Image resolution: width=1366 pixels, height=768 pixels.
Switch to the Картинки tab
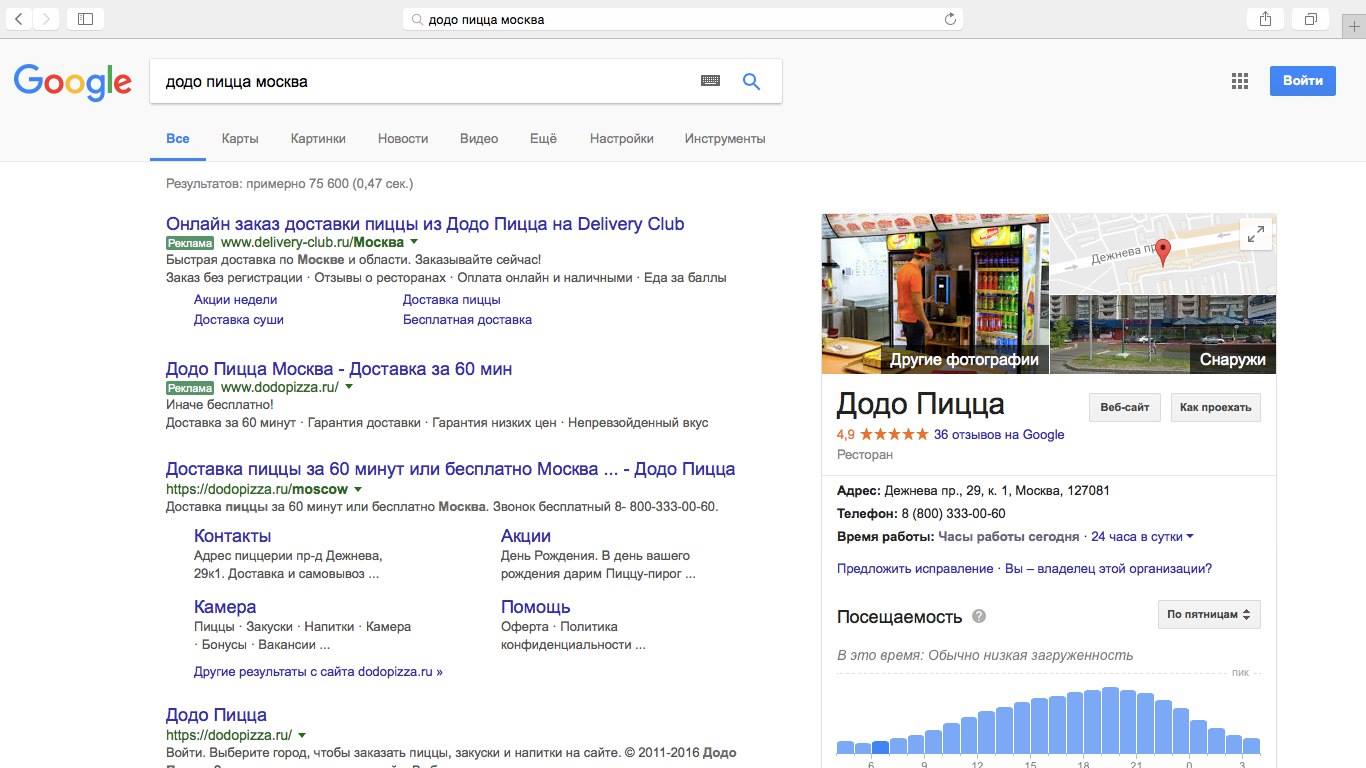(x=318, y=139)
